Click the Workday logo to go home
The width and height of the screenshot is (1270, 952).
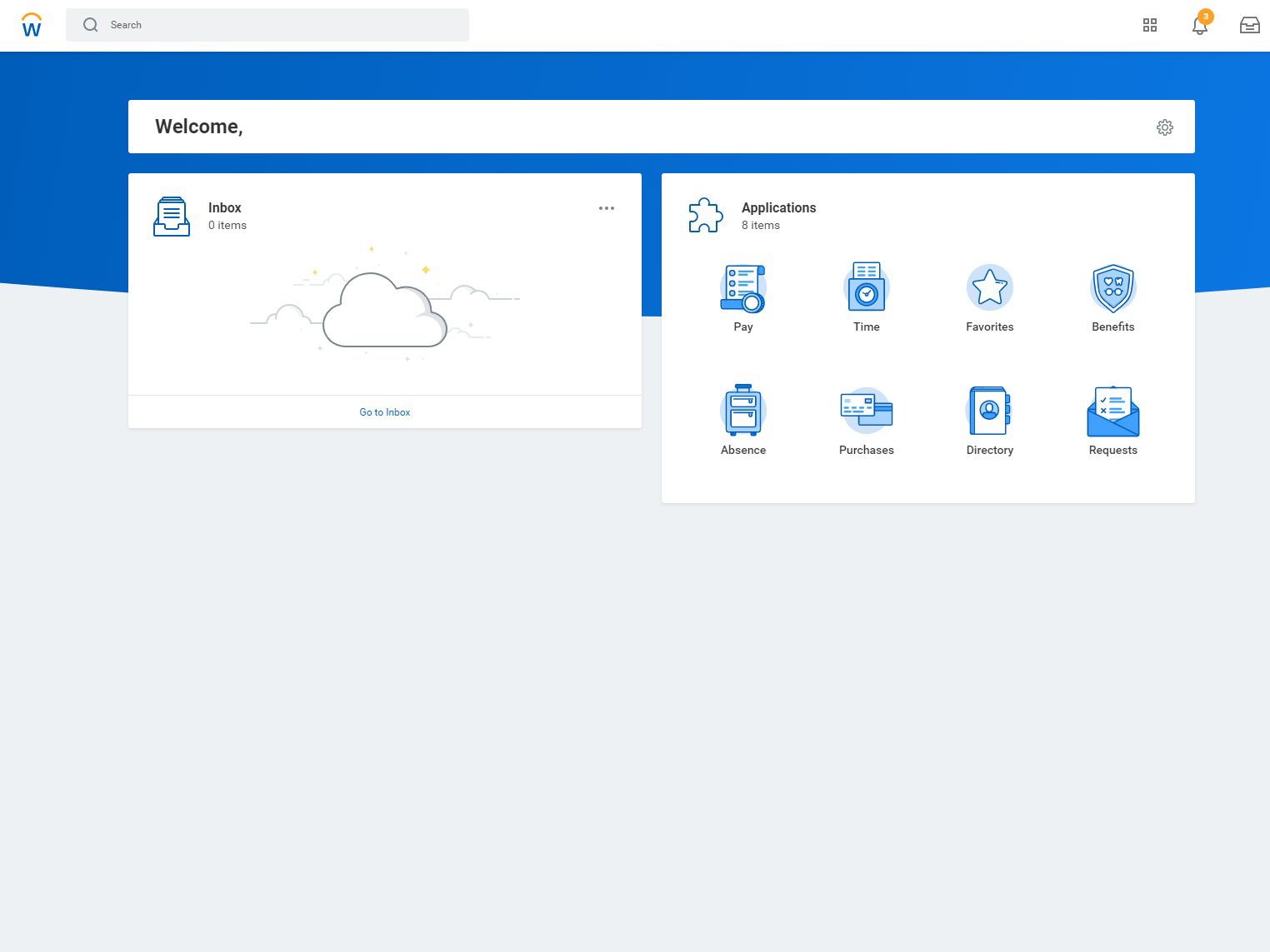(32, 25)
